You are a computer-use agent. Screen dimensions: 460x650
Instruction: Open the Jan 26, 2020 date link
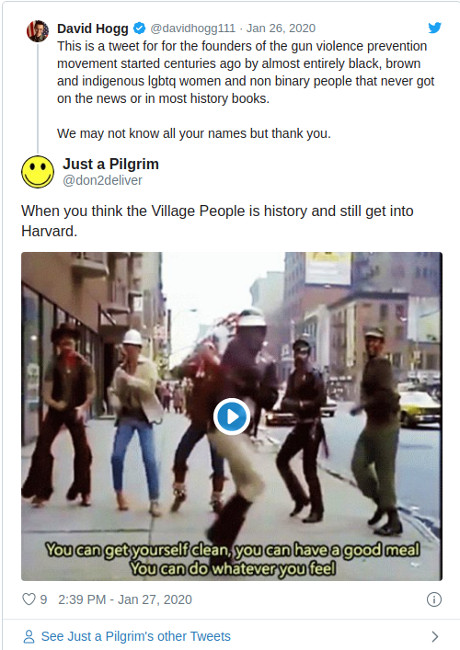281,28
